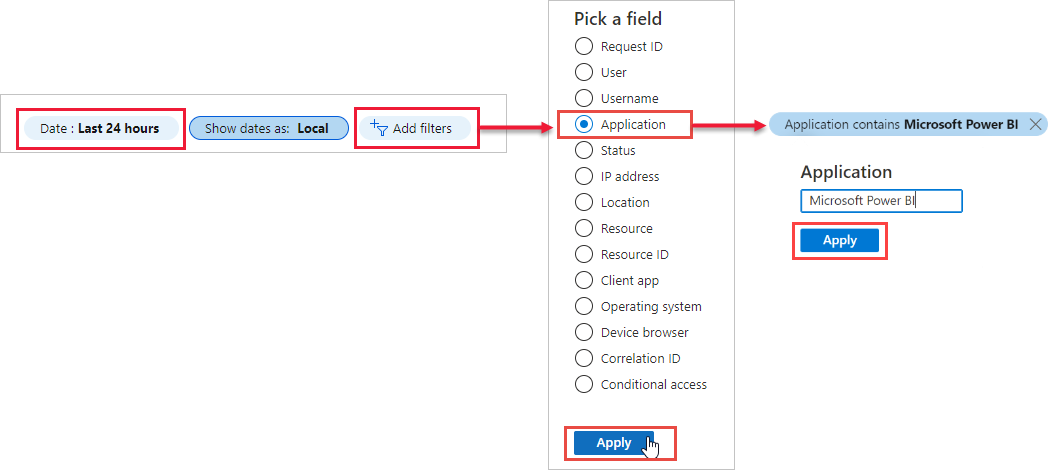This screenshot has width=1050, height=470.
Task: Open the Date Last 24 hours filter
Action: tap(102, 129)
